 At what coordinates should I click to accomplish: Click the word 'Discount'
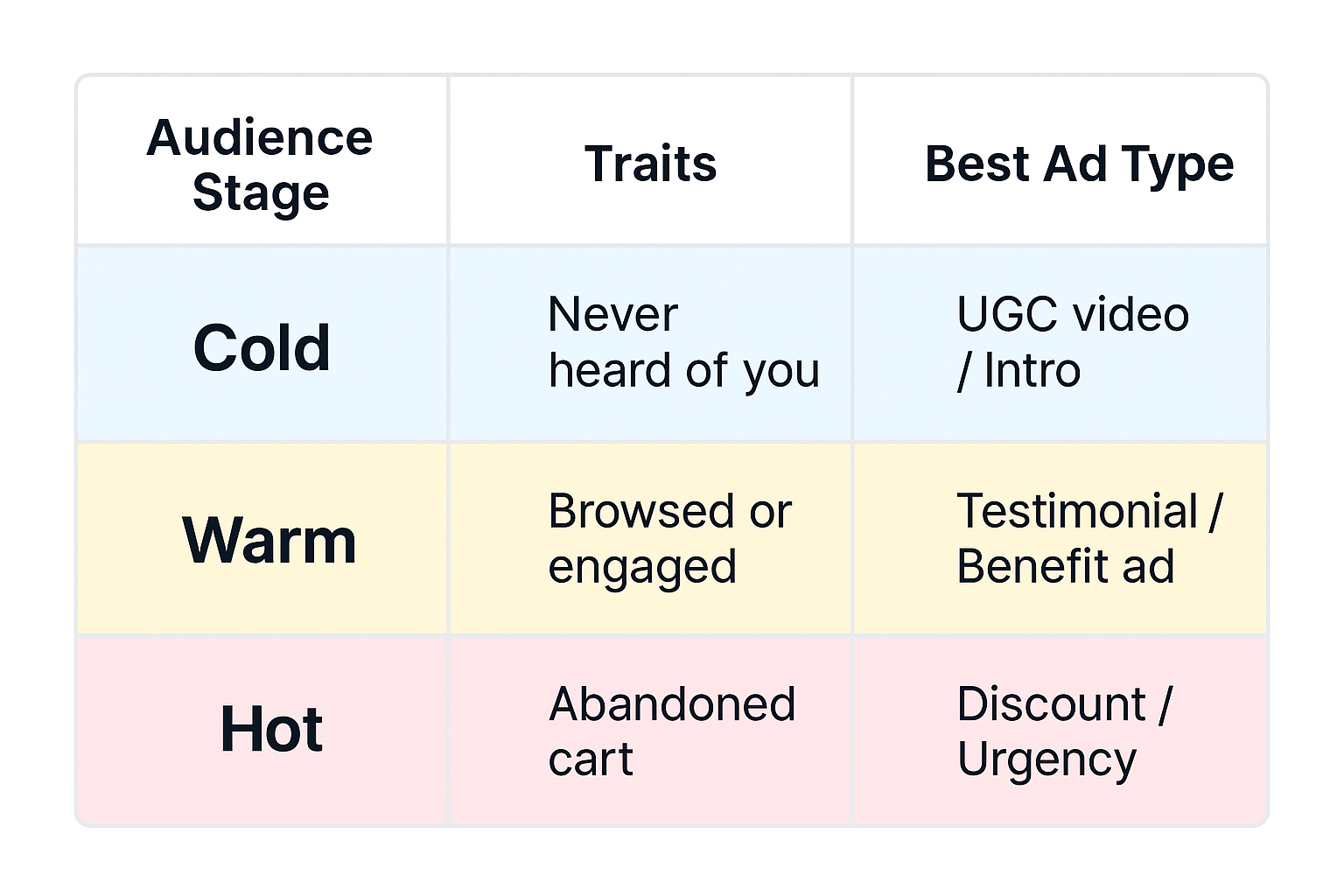point(1051,704)
